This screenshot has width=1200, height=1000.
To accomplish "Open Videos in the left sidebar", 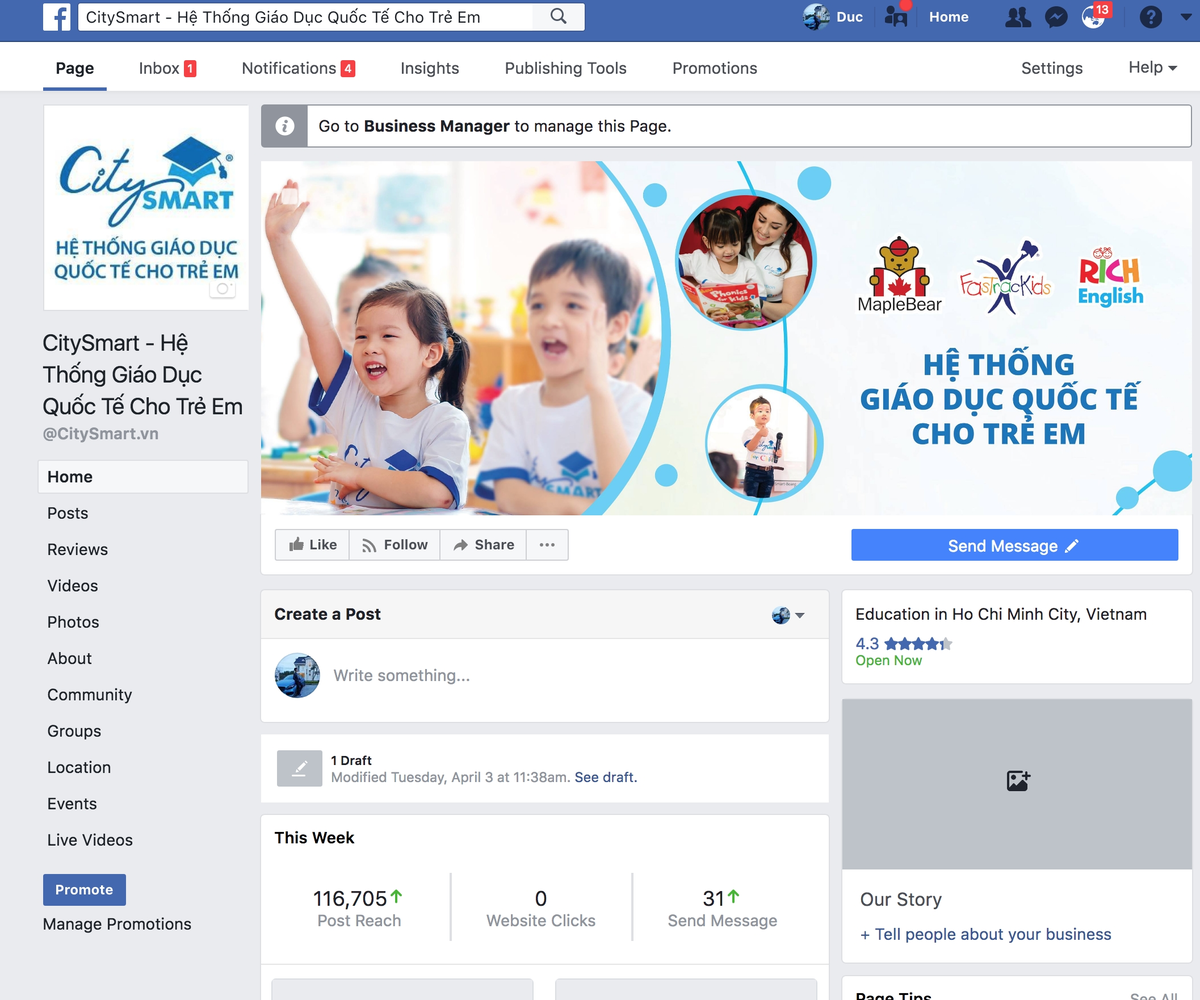I will click(x=73, y=586).
